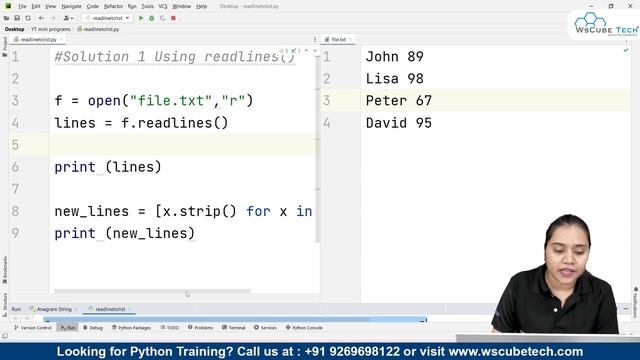Viewport: 640px width, 360px height.
Task: Open the Version Control tool window
Action: 33,328
